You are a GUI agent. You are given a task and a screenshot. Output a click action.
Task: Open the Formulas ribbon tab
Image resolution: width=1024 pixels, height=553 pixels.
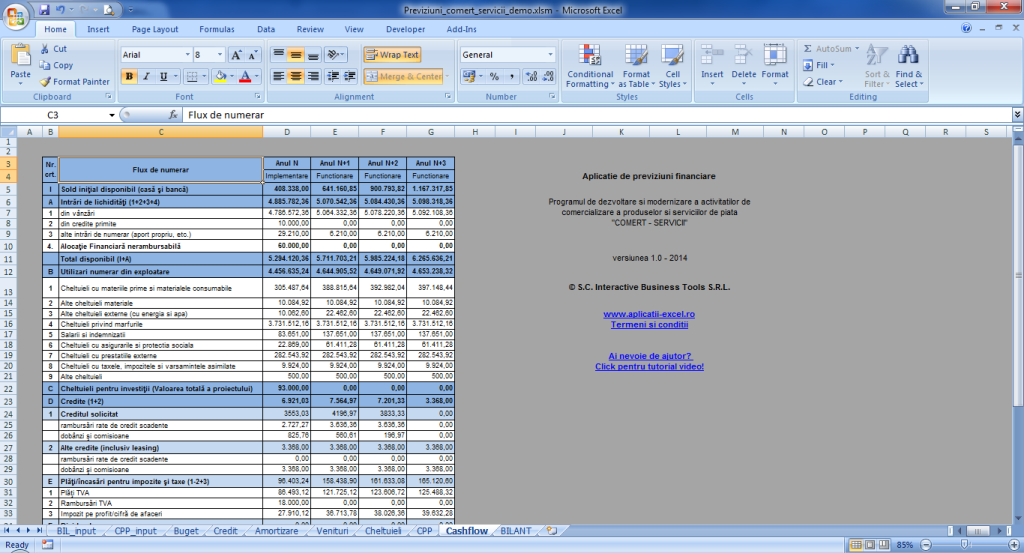pos(217,29)
